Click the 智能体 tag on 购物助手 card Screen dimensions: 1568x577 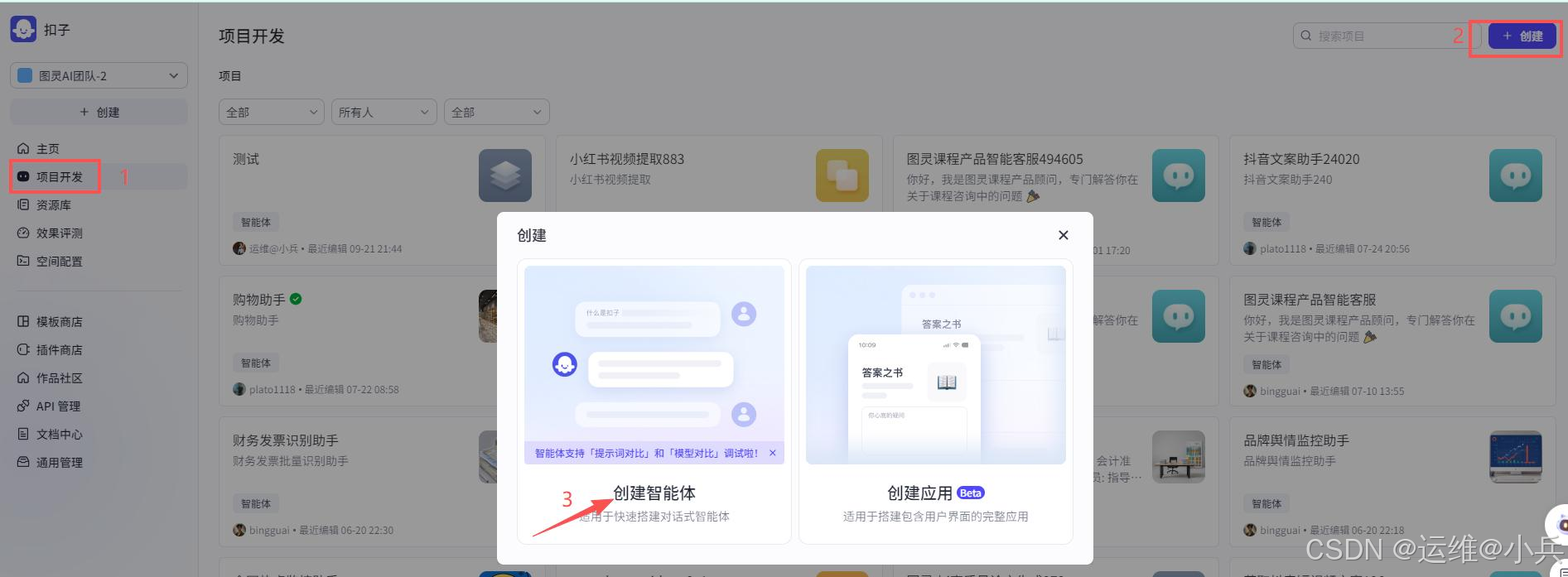(x=256, y=363)
